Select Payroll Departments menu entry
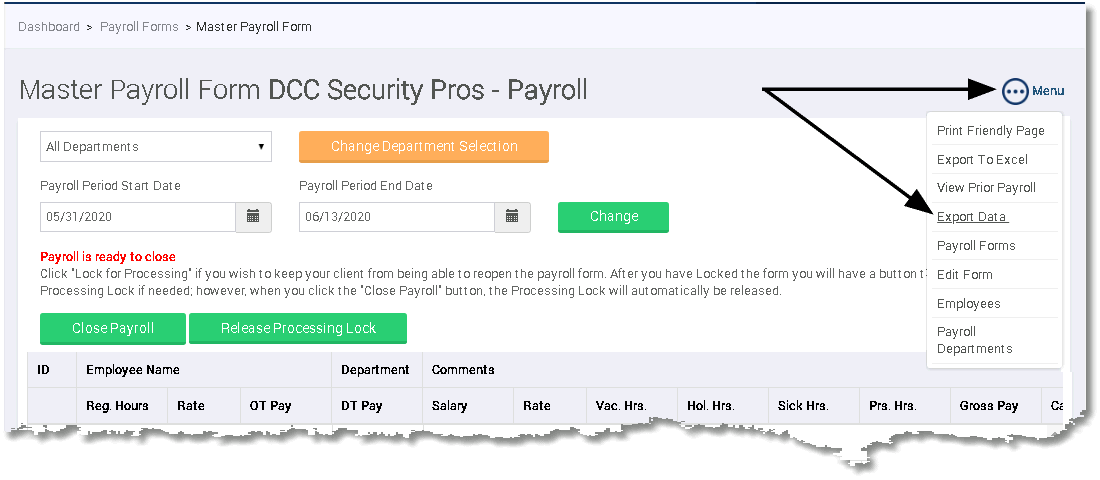Screen dimensions: 1100x480 974,340
